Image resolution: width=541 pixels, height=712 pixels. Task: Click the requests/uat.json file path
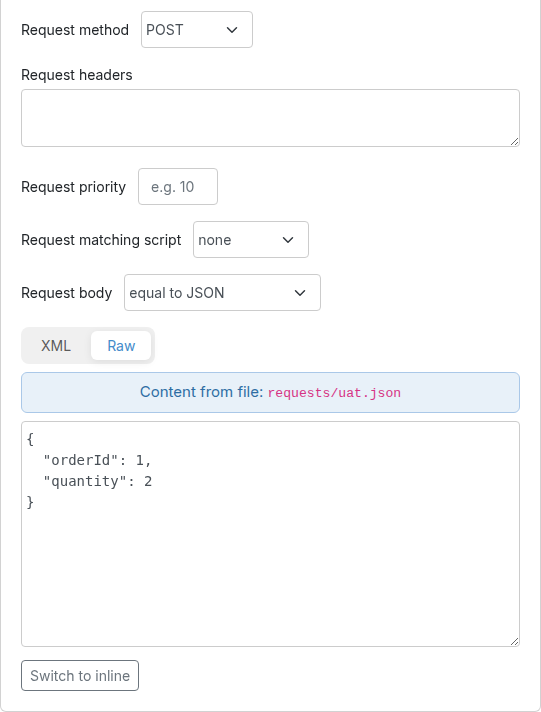pos(334,393)
